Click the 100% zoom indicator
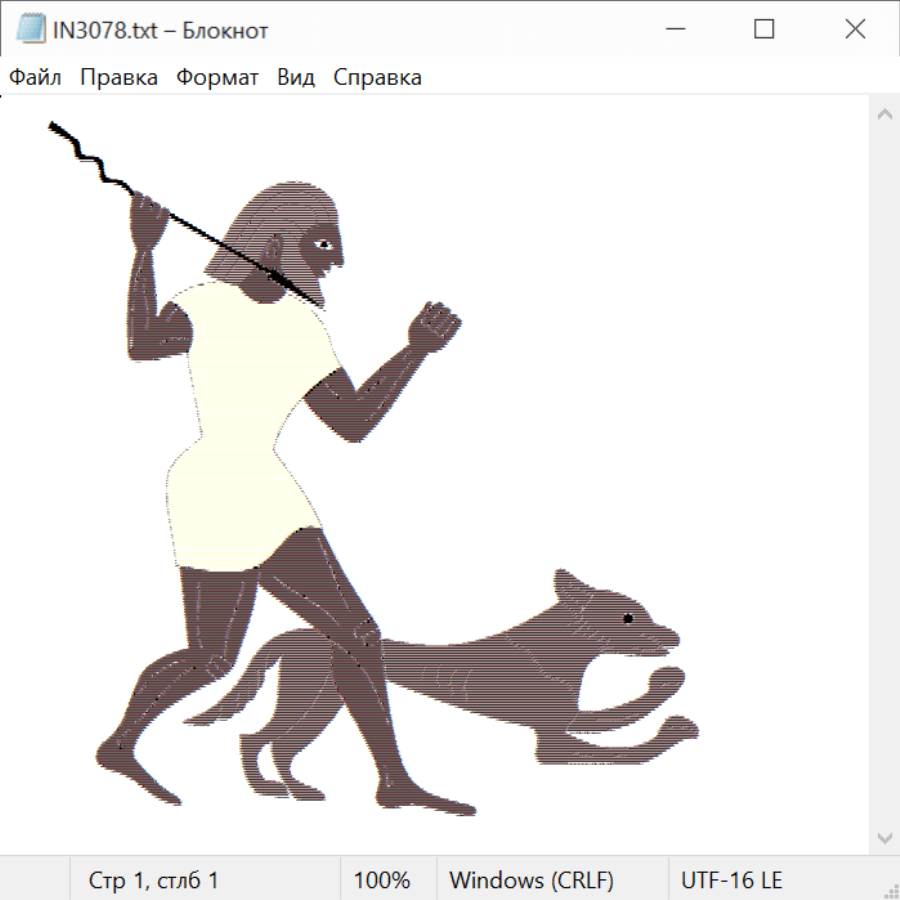900x900 pixels. point(382,881)
